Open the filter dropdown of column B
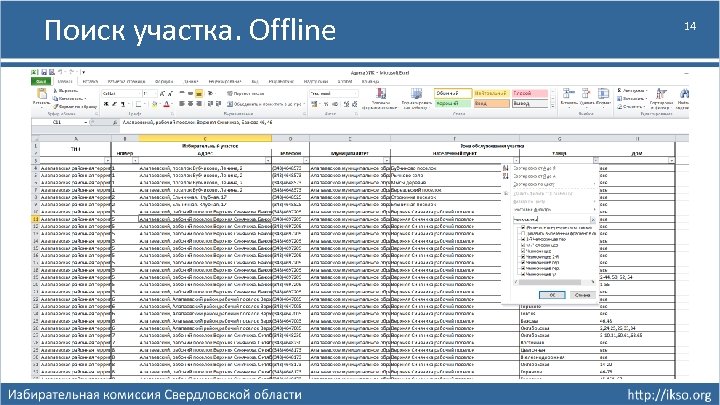Screen dimensions: 720x405 coord(135,160)
